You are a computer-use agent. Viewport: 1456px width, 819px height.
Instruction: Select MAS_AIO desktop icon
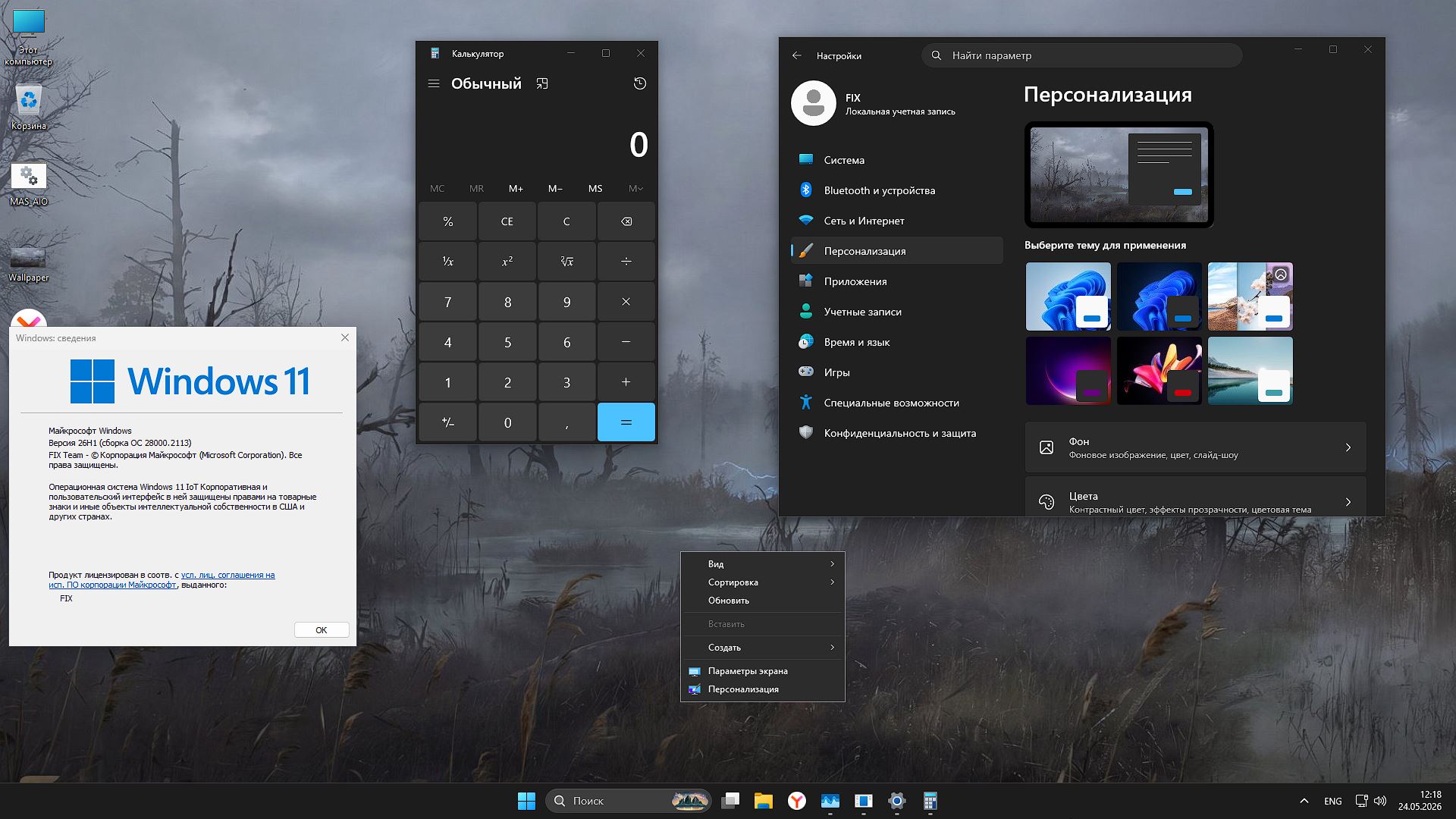pyautogui.click(x=29, y=184)
